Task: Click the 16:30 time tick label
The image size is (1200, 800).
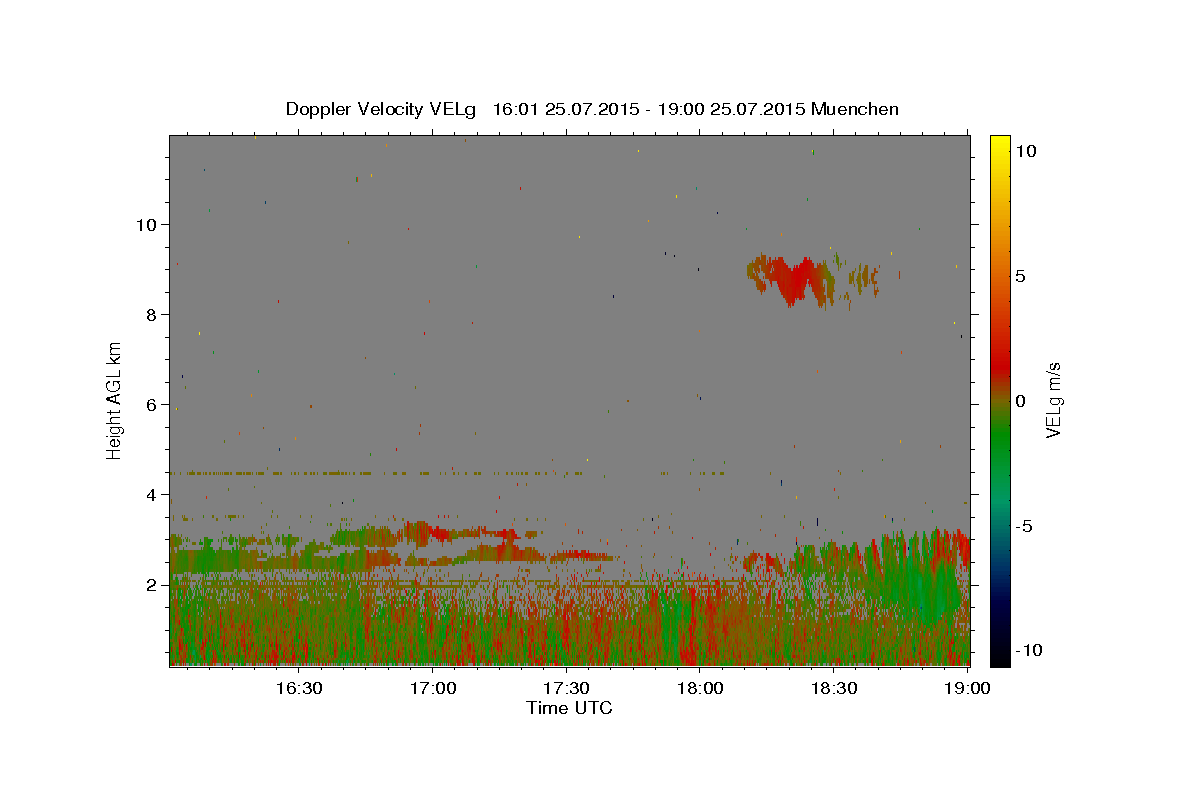Action: (x=299, y=689)
